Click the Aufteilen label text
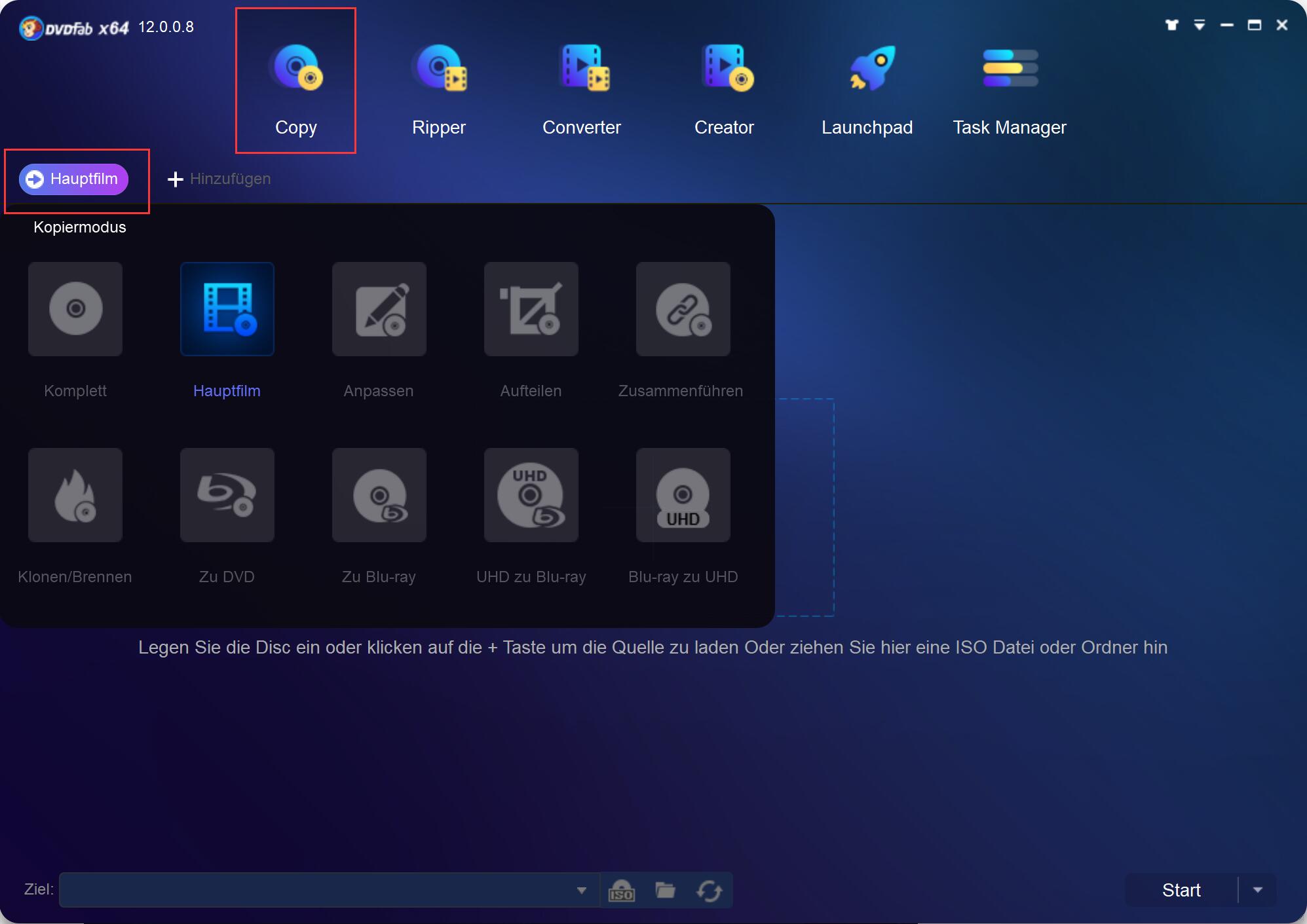 (531, 391)
